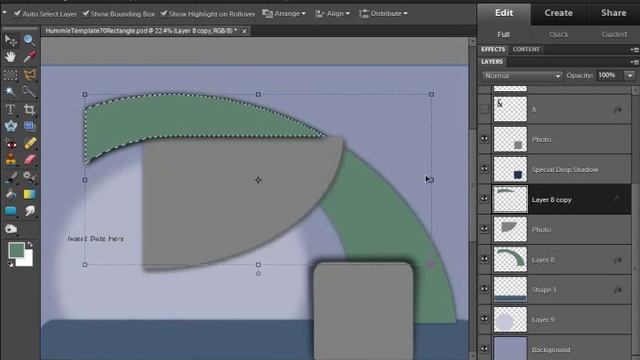Hide the Layer 8 layer
The width and height of the screenshot is (640, 360).
[484, 259]
